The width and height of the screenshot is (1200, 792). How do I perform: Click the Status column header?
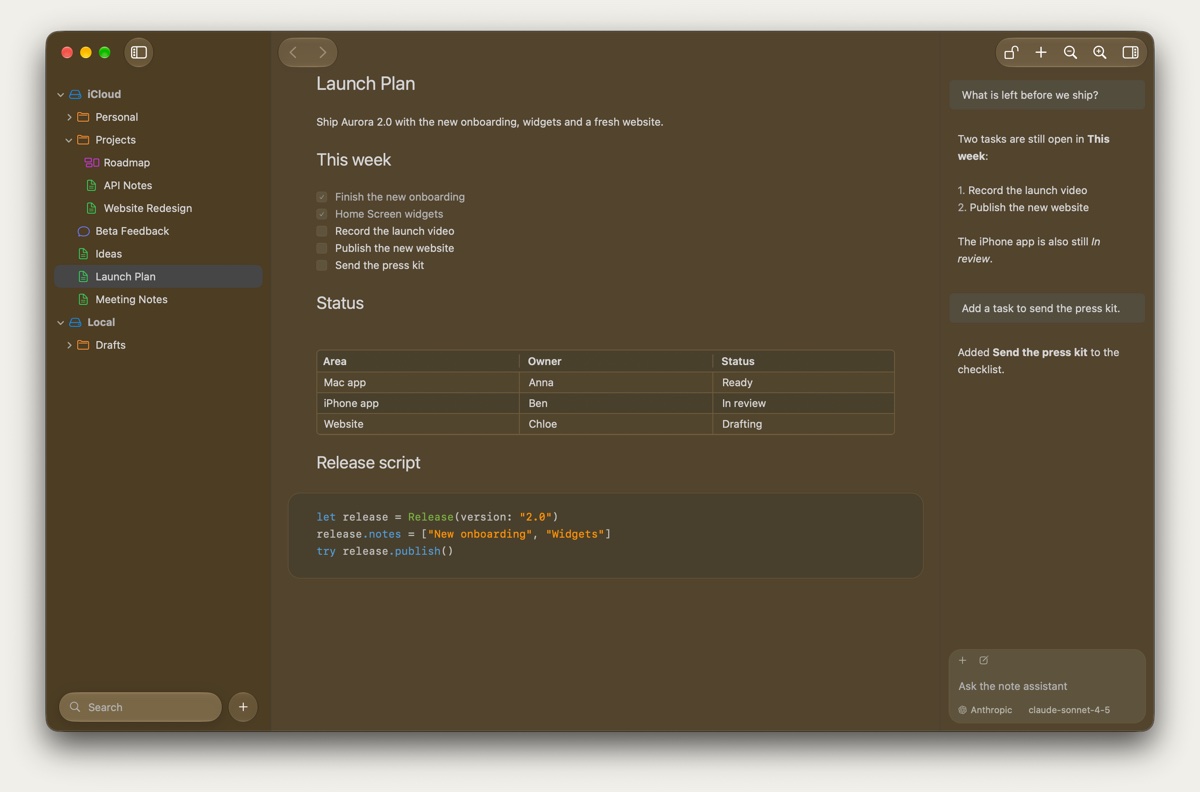(804, 361)
